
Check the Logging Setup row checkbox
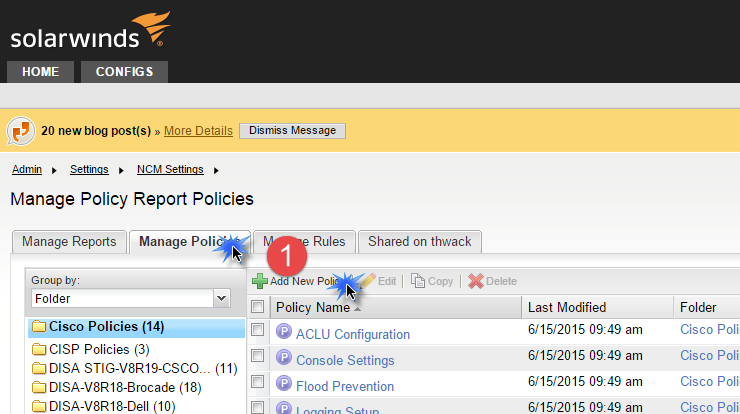pyautogui.click(x=258, y=407)
